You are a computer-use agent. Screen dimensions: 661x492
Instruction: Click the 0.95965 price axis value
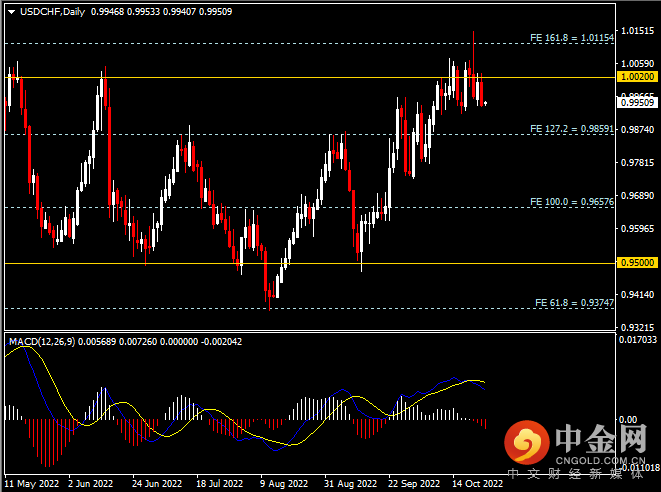[638, 229]
